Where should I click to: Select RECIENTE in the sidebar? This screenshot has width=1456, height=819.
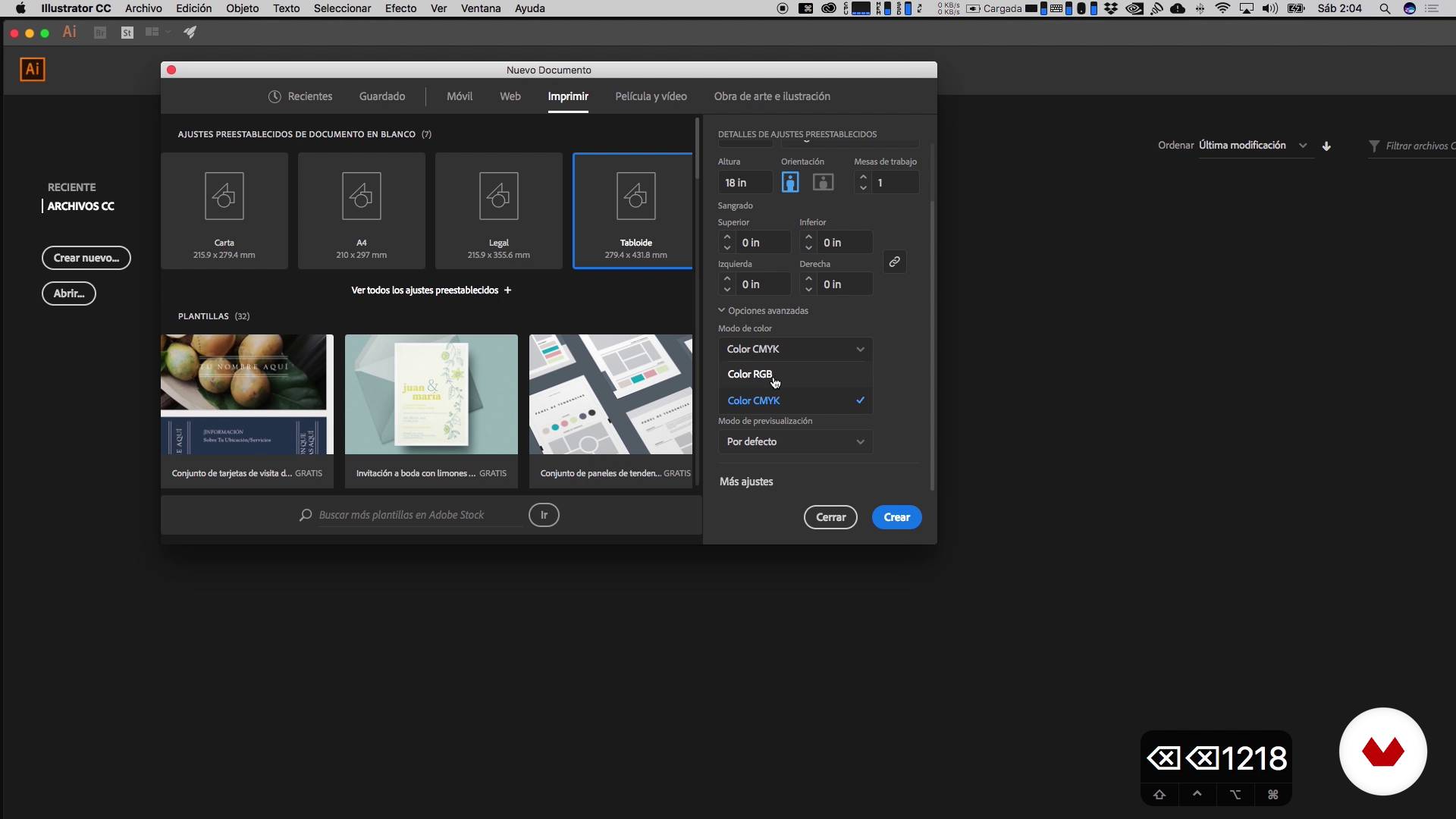pyautogui.click(x=72, y=187)
